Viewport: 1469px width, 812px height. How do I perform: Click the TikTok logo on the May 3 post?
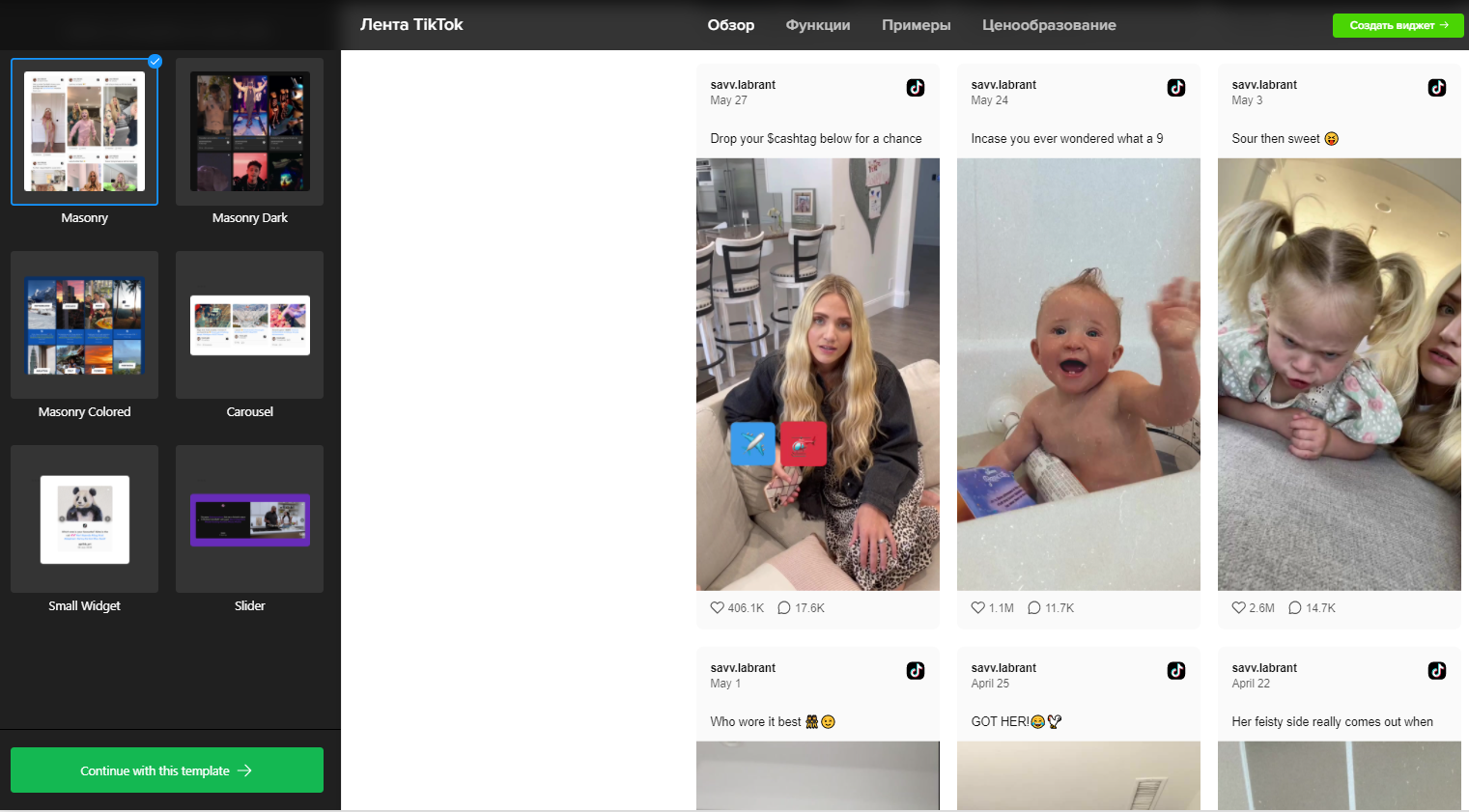[1436, 87]
